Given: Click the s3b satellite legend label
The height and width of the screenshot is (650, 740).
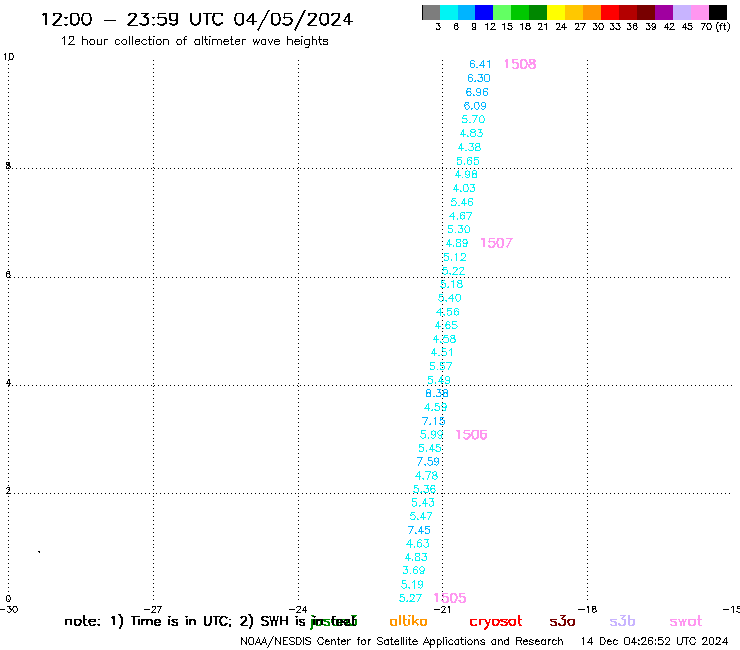Looking at the screenshot, I should [x=622, y=621].
